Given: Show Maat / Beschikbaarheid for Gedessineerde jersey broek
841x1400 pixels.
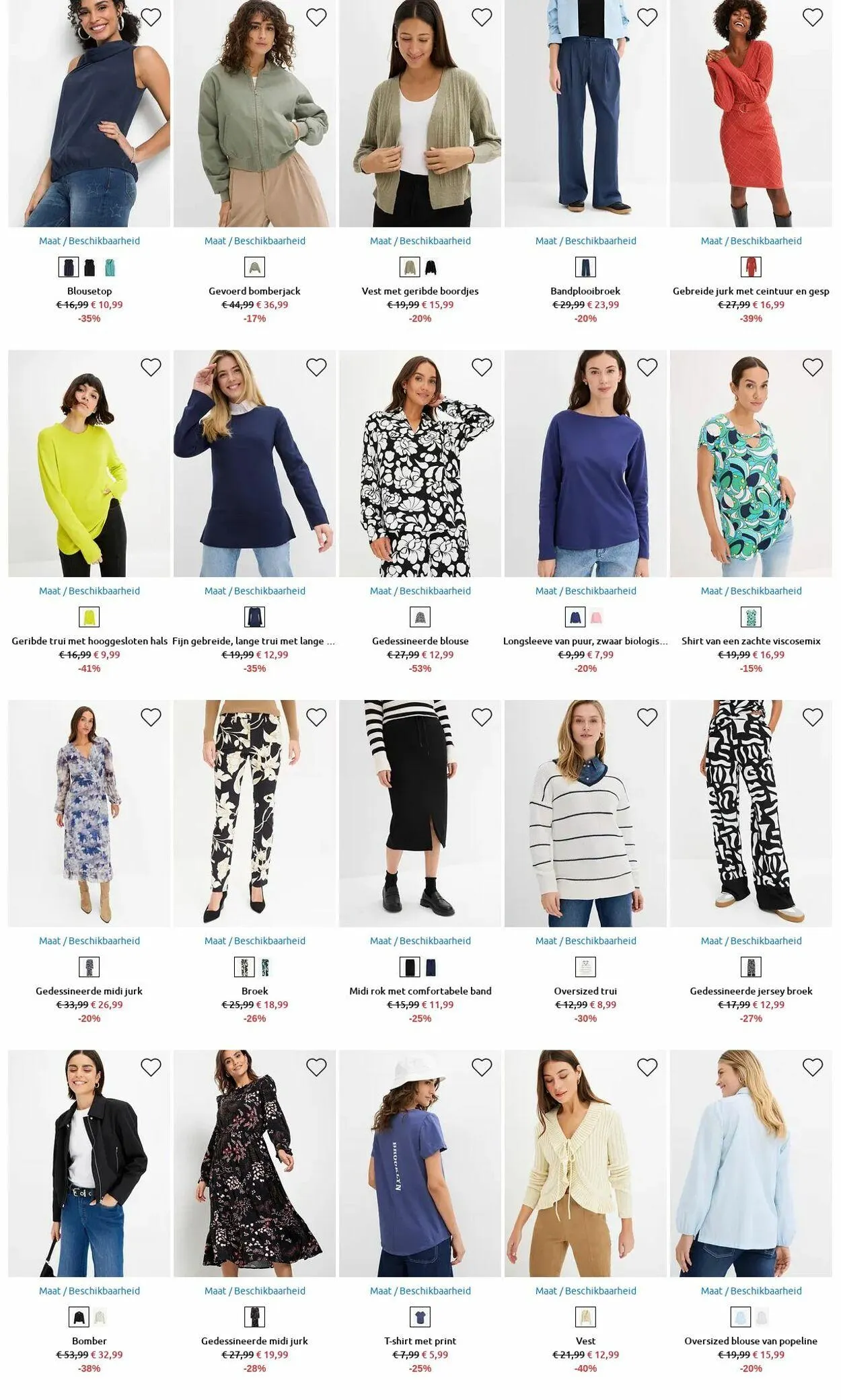Looking at the screenshot, I should coord(751,941).
